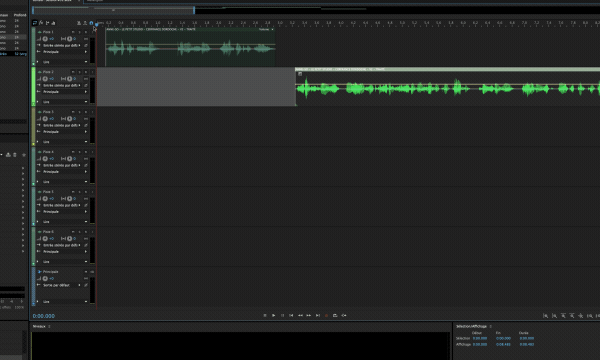Screen dimensions: 600x360
Task: Click Piste 1 phase invert icon beside input
Action: pos(86,46)
